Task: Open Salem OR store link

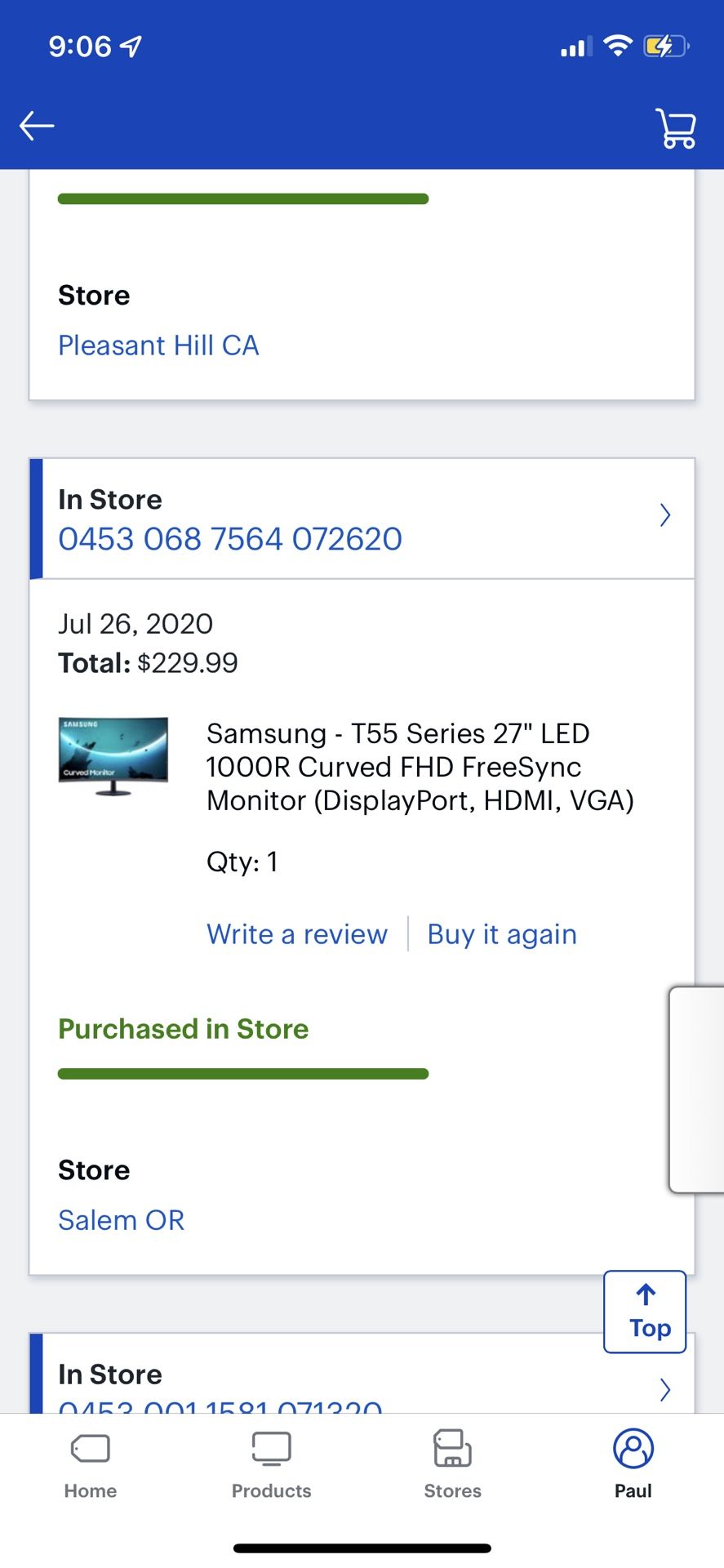Action: (122, 1220)
